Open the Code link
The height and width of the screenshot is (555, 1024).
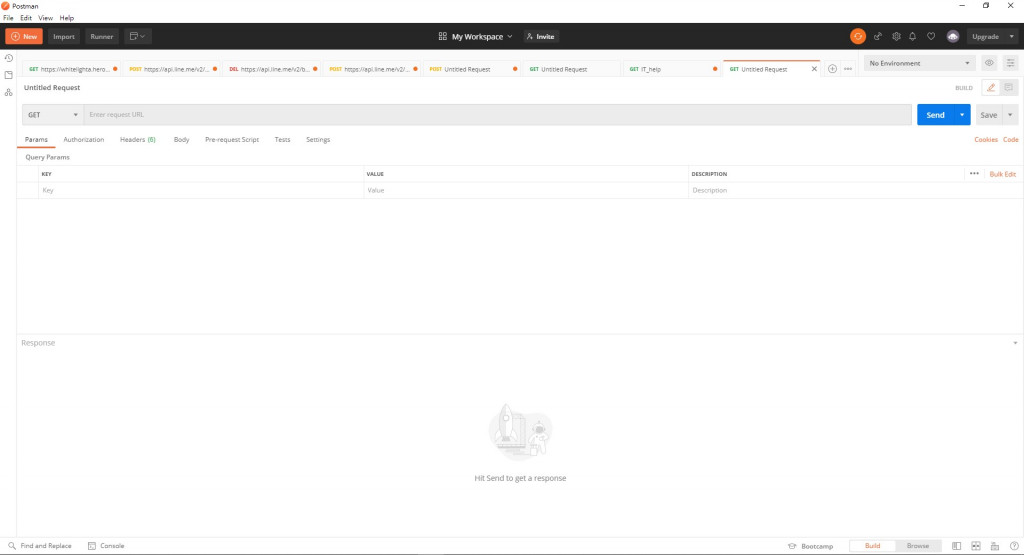[1010, 140]
